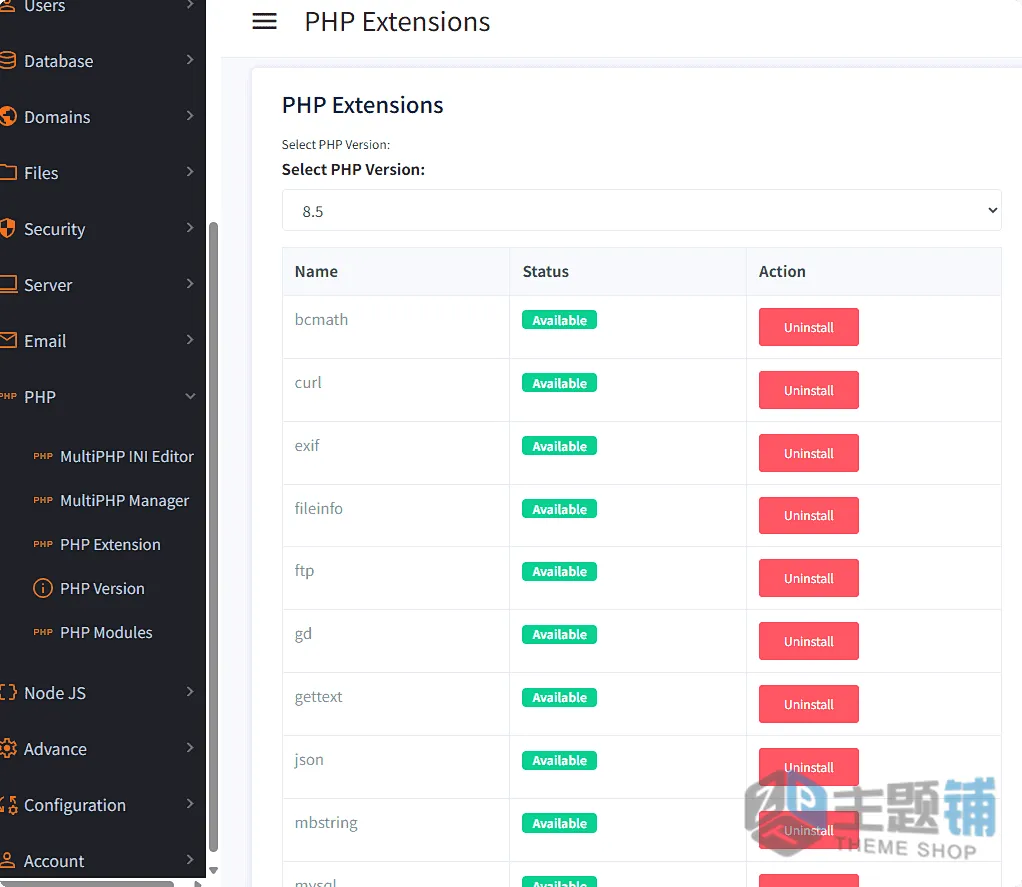This screenshot has height=887, width=1022.
Task: Click the Advance gear icon
Action: (x=8, y=748)
